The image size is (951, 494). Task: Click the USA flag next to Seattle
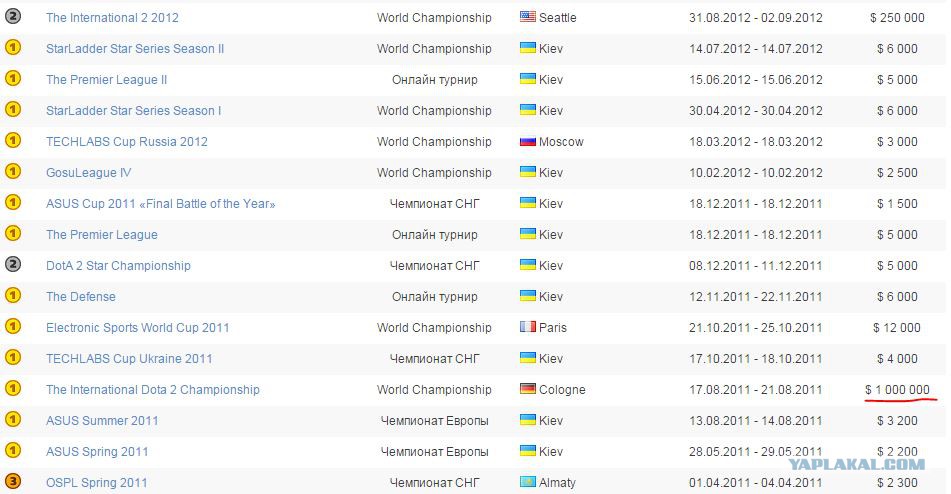pyautogui.click(x=528, y=17)
